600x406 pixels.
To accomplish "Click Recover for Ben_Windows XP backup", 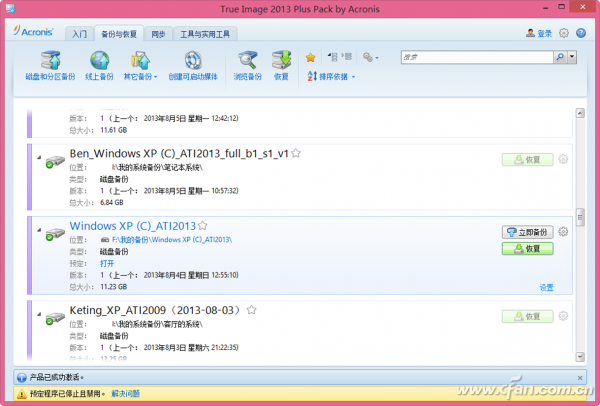I will click(x=527, y=160).
